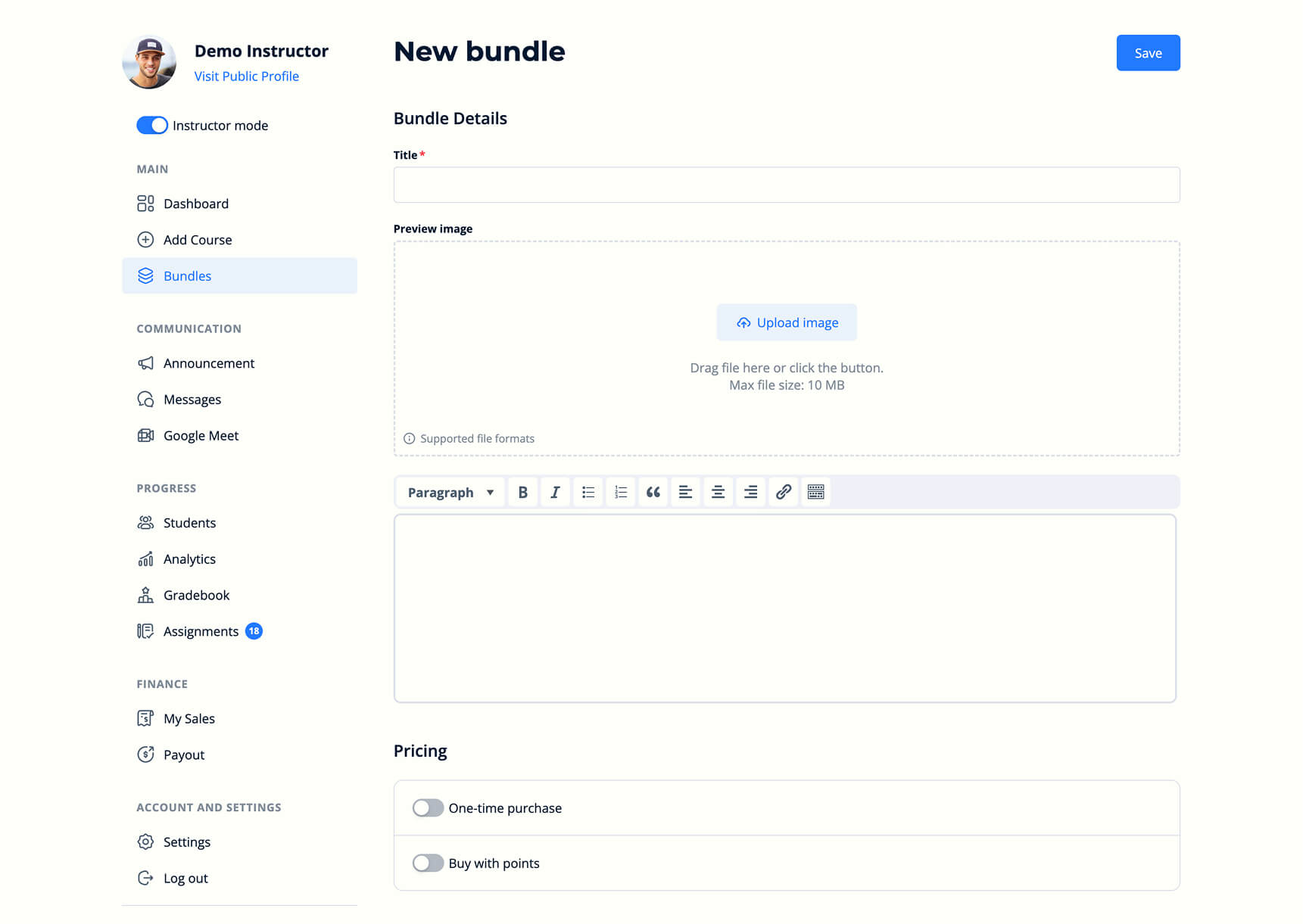The height and width of the screenshot is (924, 1303).
Task: Click the Log out arrow icon
Action: [x=145, y=879]
